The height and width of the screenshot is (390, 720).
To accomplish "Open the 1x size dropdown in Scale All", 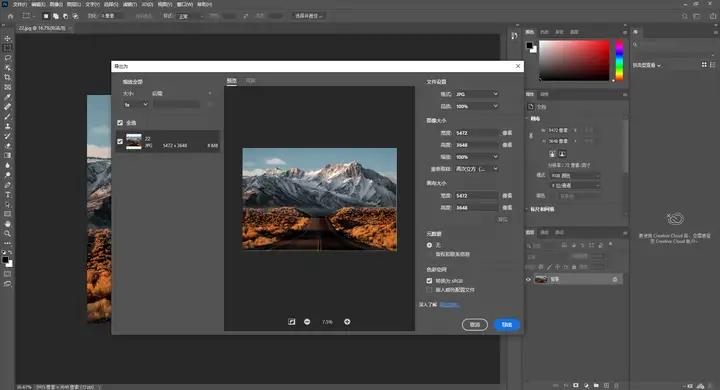I will [135, 104].
